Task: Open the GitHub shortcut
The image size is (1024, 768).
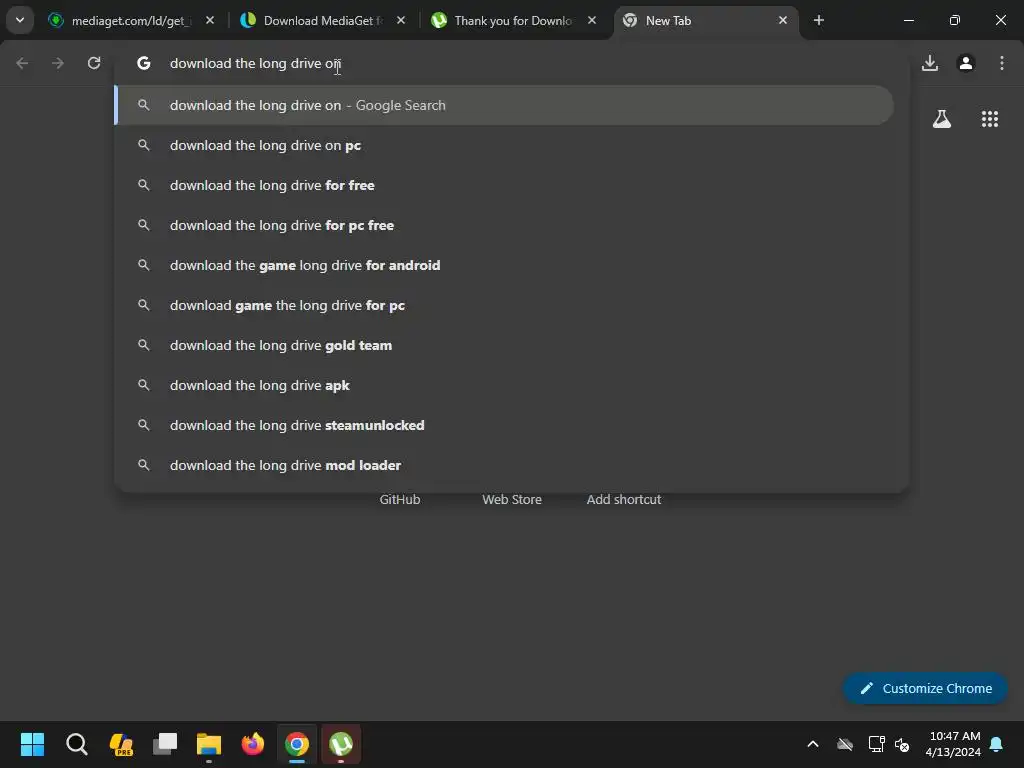Action: point(400,500)
